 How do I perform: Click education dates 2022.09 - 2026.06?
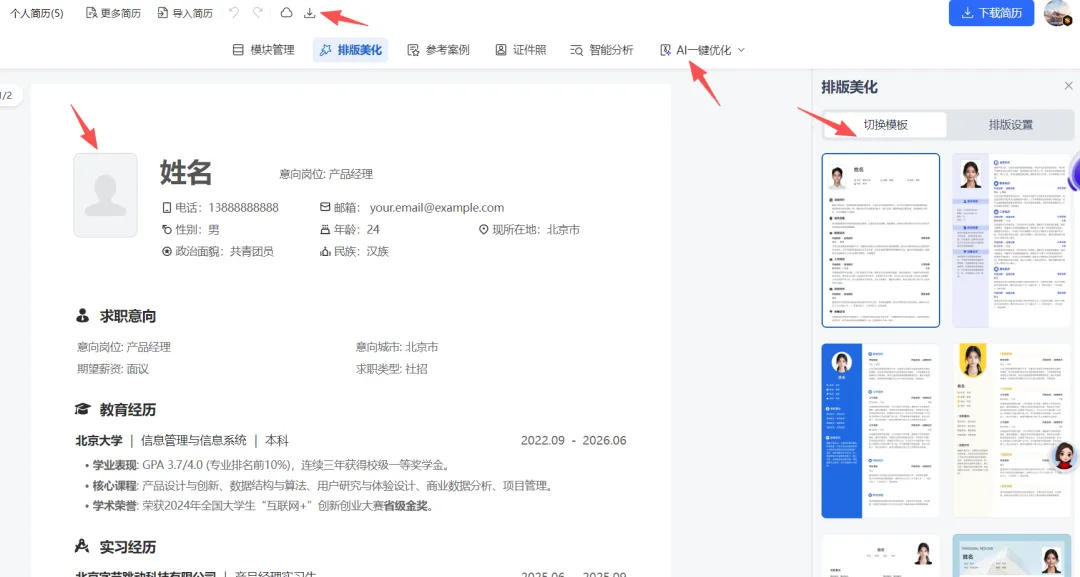point(573,441)
